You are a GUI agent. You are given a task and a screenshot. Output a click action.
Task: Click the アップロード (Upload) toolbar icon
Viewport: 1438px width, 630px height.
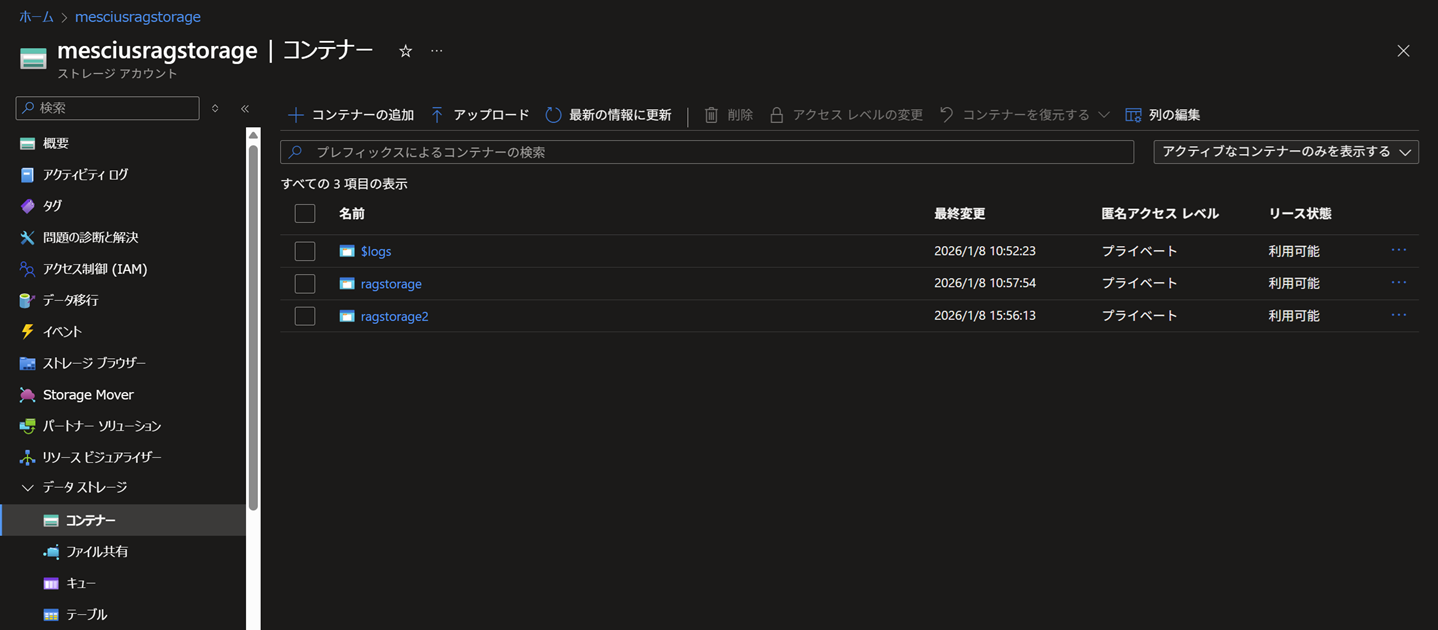pyautogui.click(x=480, y=114)
